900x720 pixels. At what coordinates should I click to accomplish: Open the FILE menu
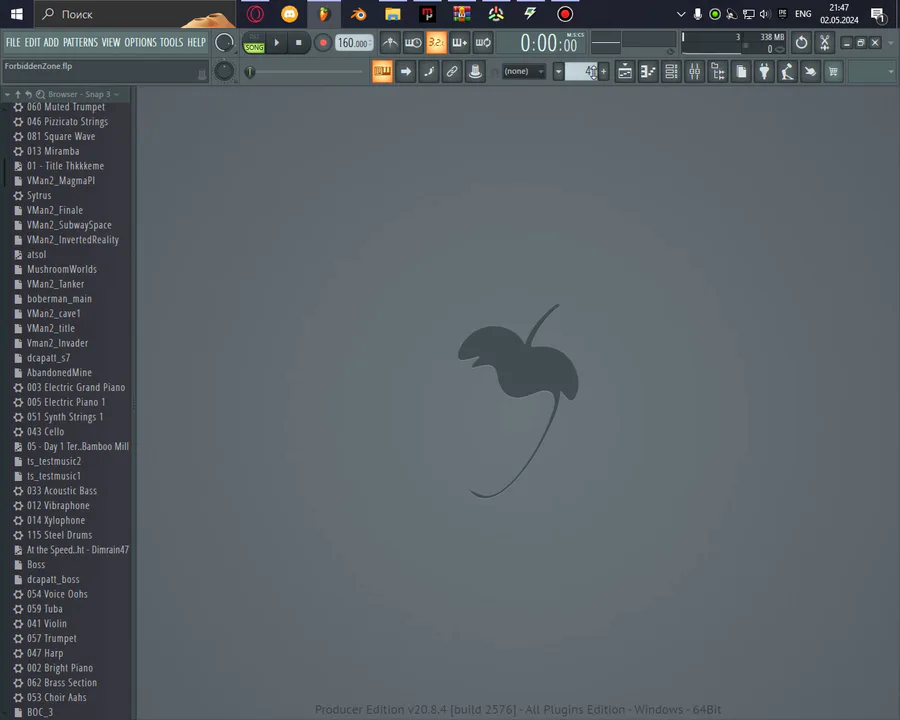13,42
